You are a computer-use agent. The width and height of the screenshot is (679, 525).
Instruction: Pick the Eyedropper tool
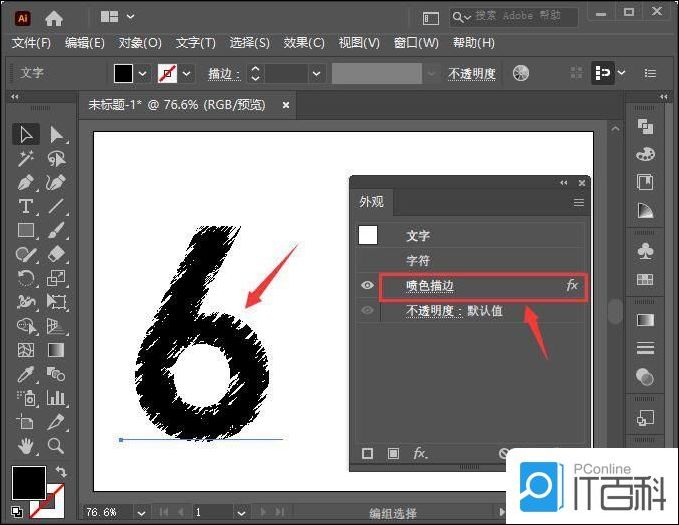[26, 374]
